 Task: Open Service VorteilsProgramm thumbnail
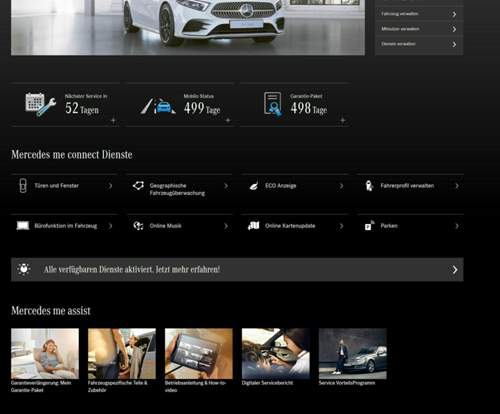[353, 353]
